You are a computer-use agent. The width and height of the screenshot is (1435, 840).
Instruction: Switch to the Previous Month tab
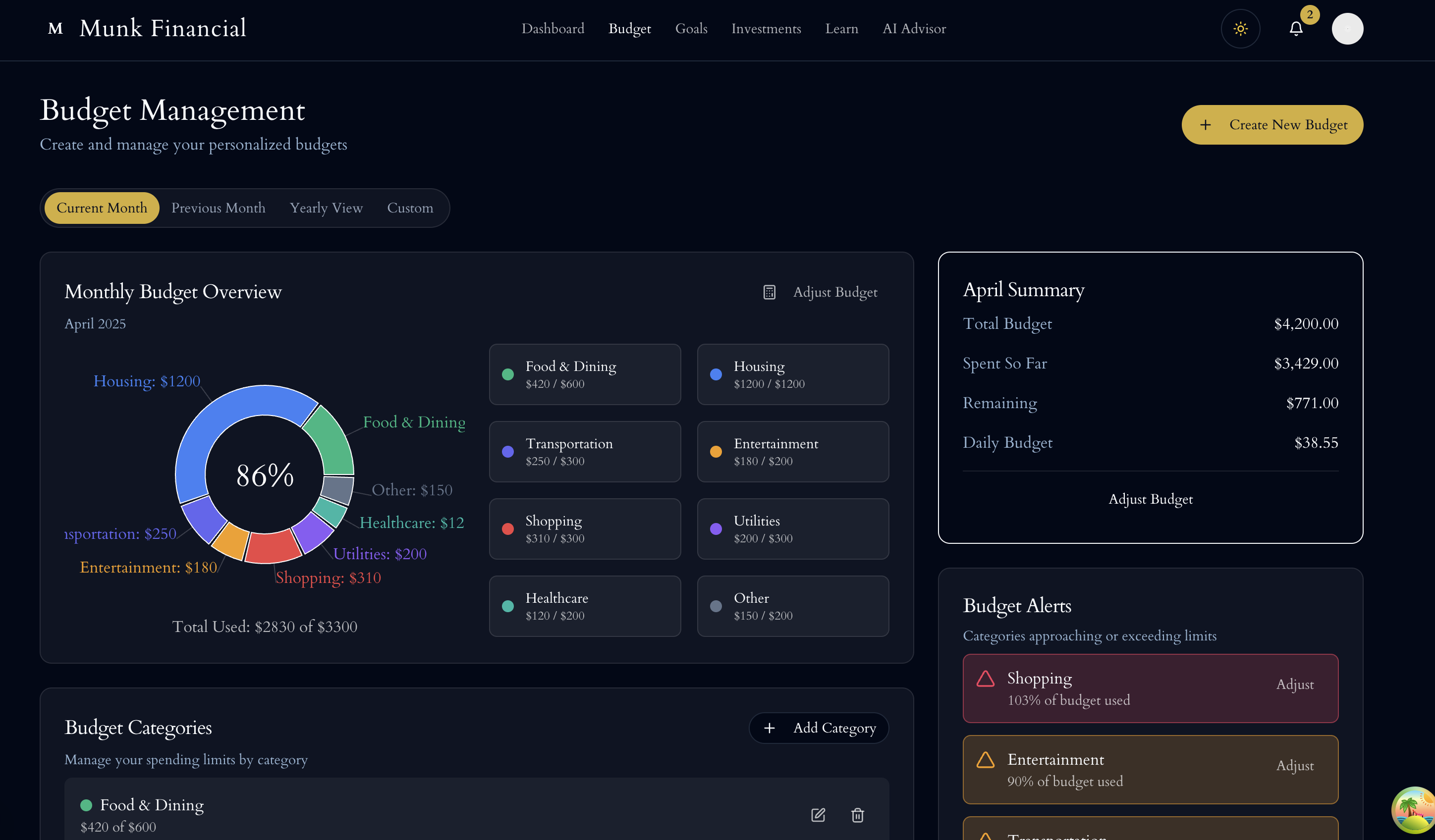[218, 208]
